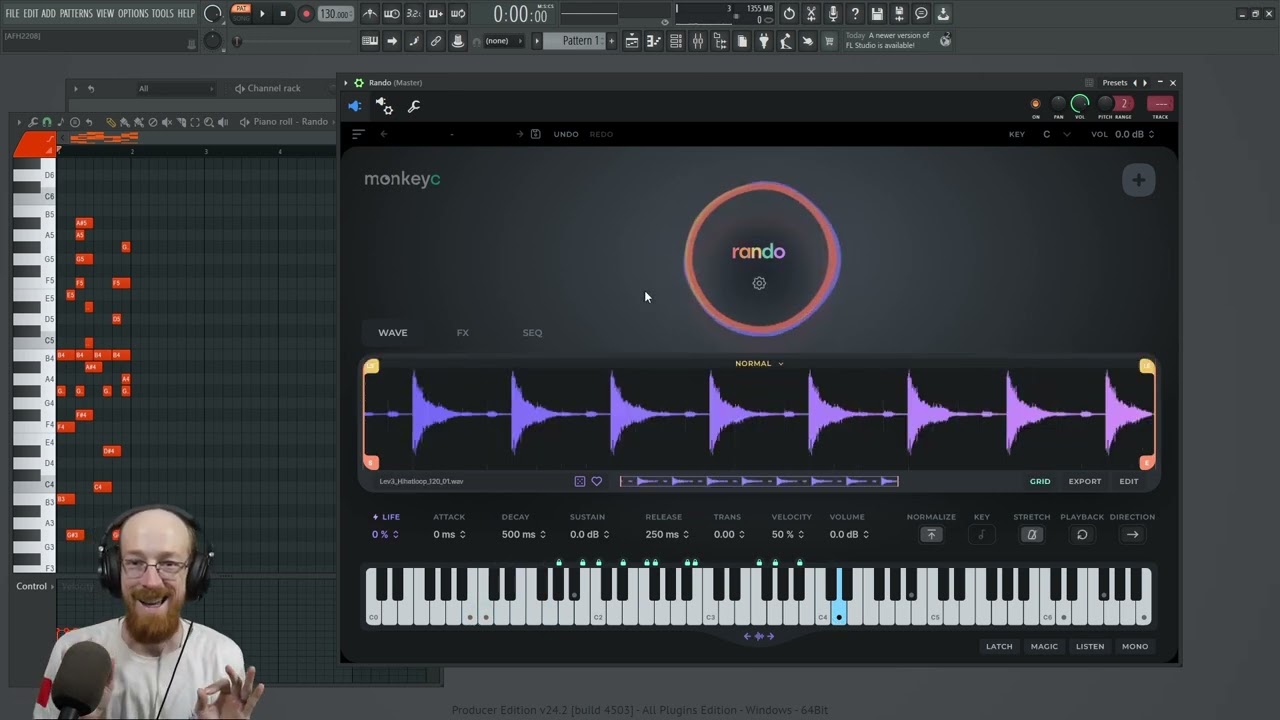The image size is (1280, 720).
Task: Enable Mono mode
Action: 1135,646
